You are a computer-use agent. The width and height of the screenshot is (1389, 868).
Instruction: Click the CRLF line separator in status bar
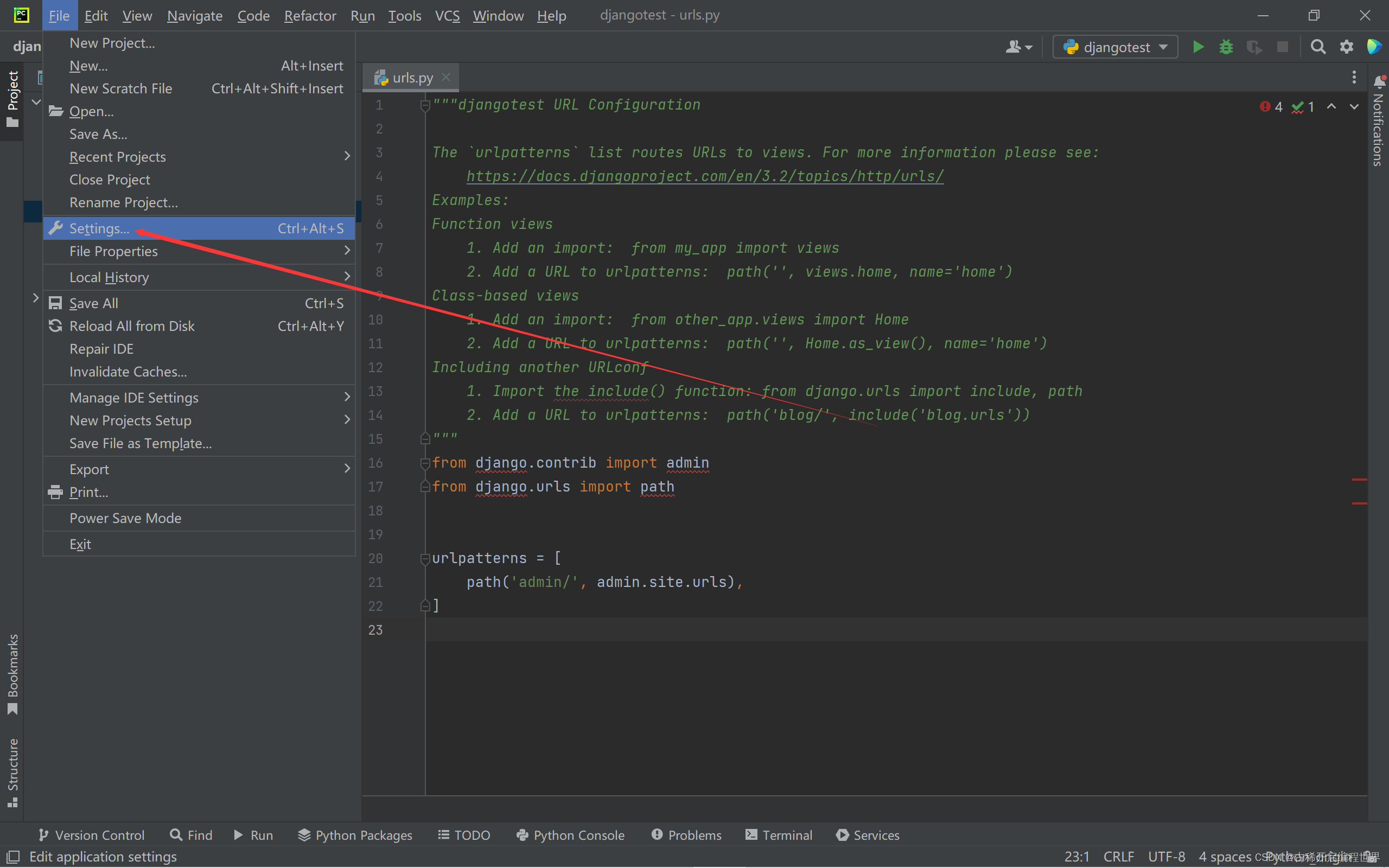(x=1119, y=857)
